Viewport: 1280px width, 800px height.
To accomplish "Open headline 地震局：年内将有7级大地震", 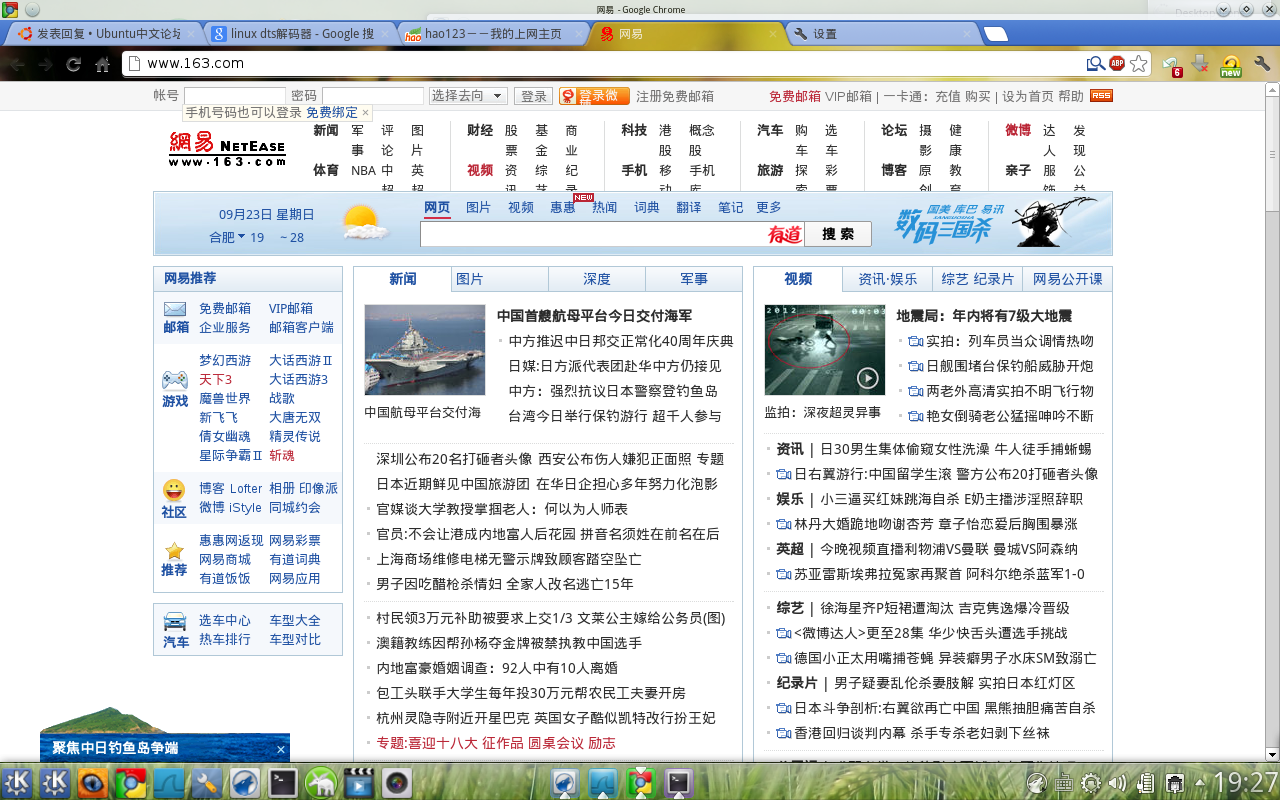I will (x=984, y=316).
